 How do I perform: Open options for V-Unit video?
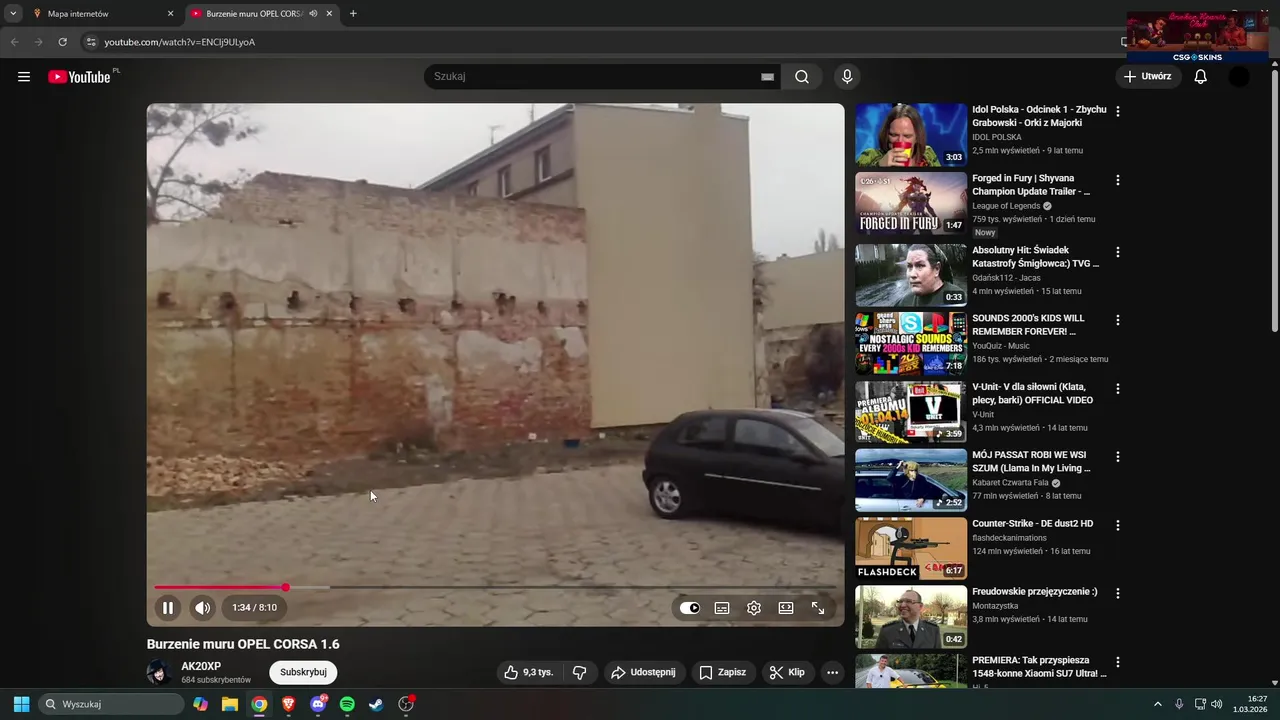click(1118, 388)
